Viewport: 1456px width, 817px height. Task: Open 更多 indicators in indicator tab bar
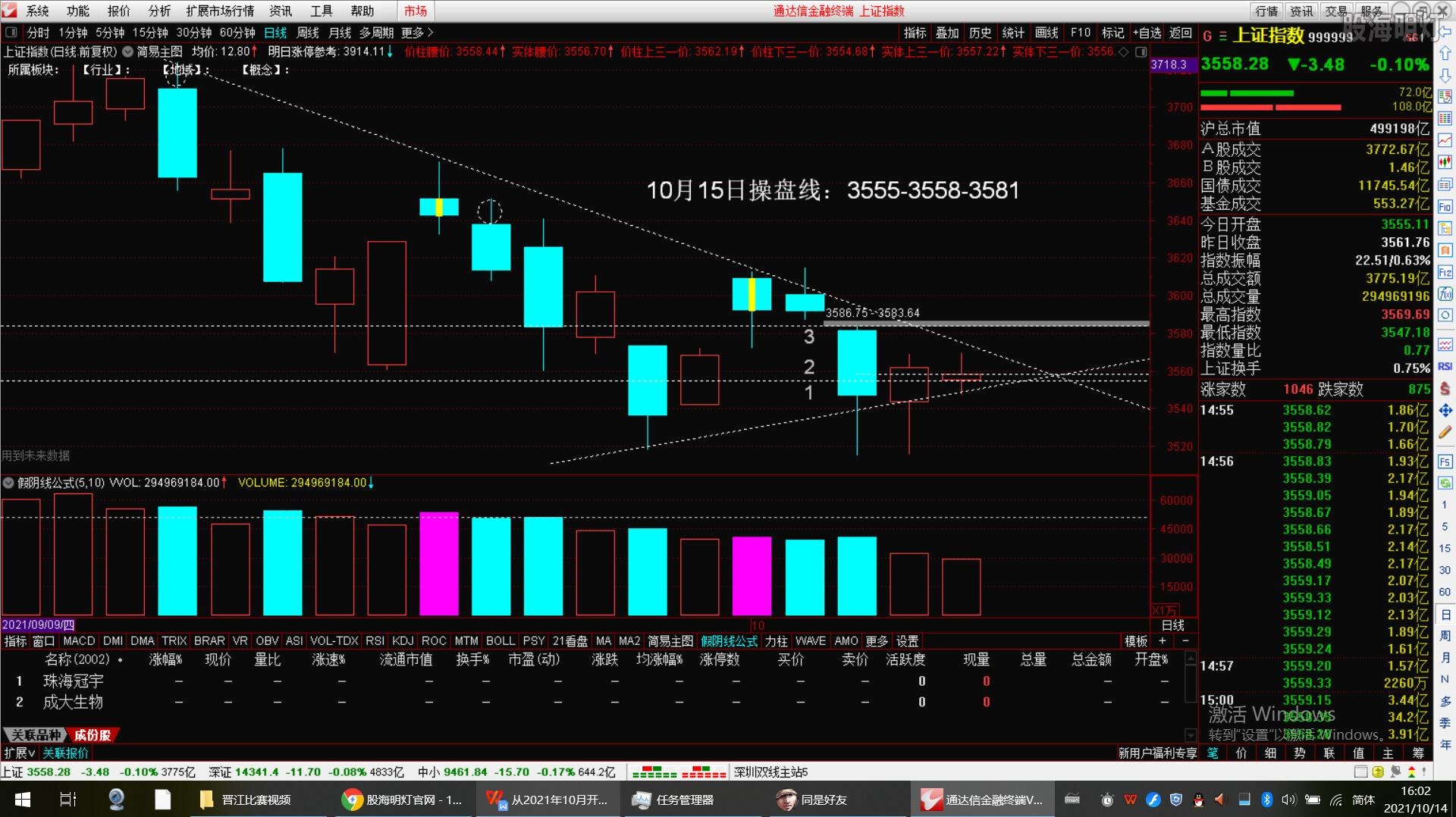[876, 641]
